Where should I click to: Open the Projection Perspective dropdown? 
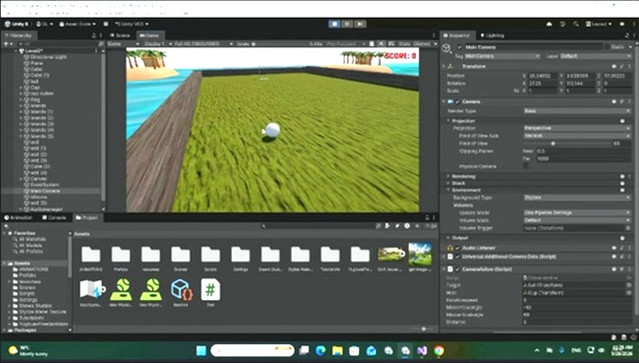click(577, 128)
